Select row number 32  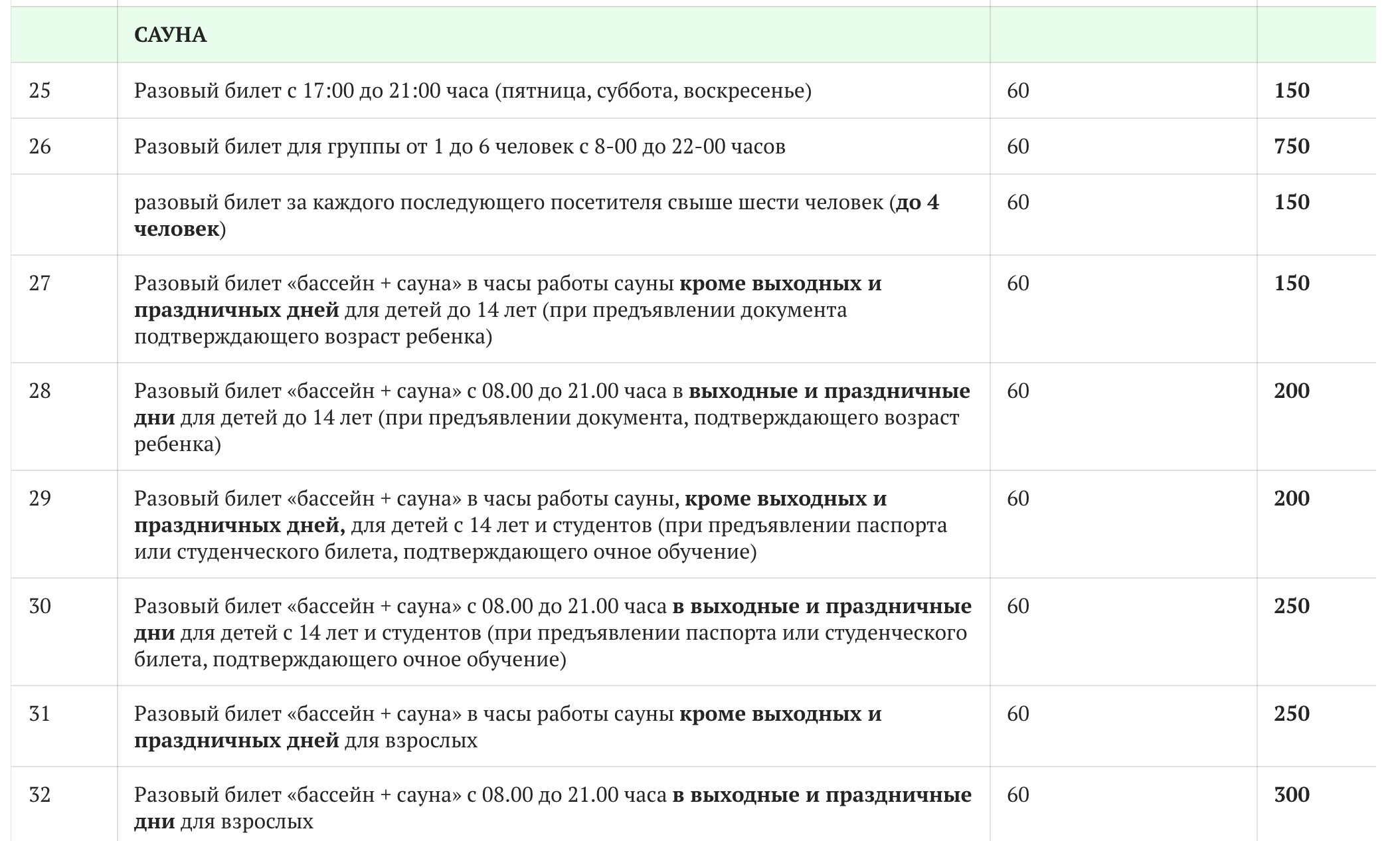pos(40,794)
